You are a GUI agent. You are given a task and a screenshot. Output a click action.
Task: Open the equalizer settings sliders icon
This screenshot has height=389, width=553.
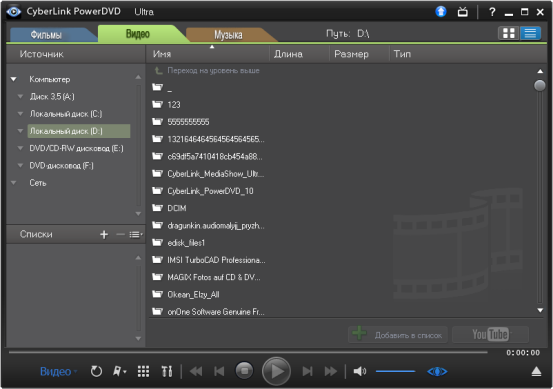tap(167, 371)
